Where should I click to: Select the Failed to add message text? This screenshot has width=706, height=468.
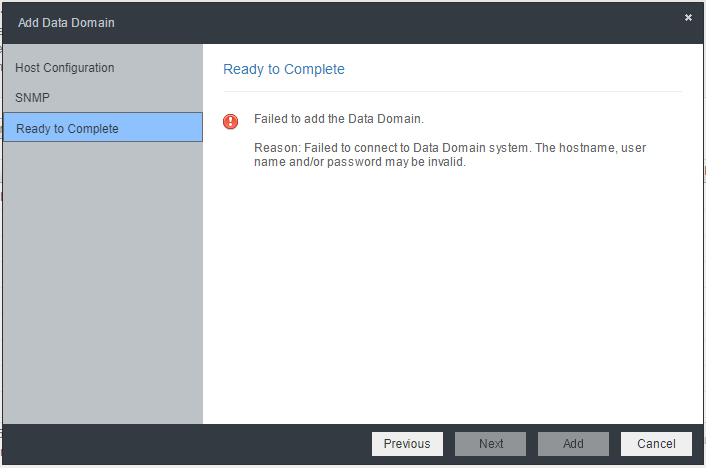[x=339, y=119]
